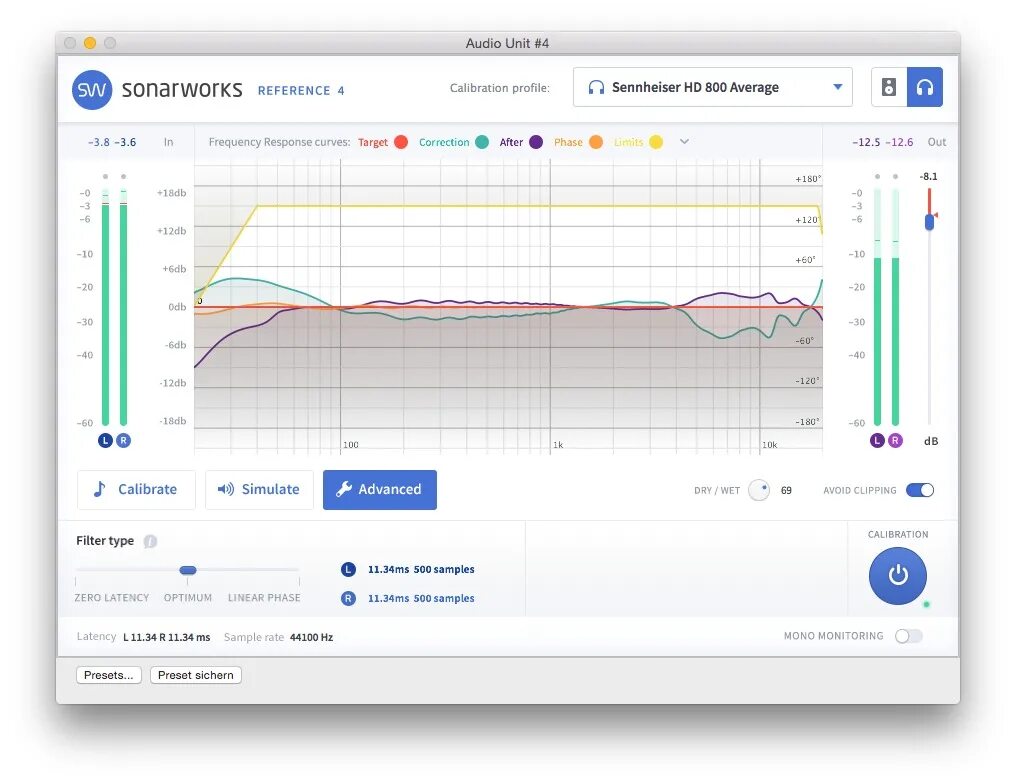
Task: Click the Preset sichern button
Action: (x=196, y=675)
